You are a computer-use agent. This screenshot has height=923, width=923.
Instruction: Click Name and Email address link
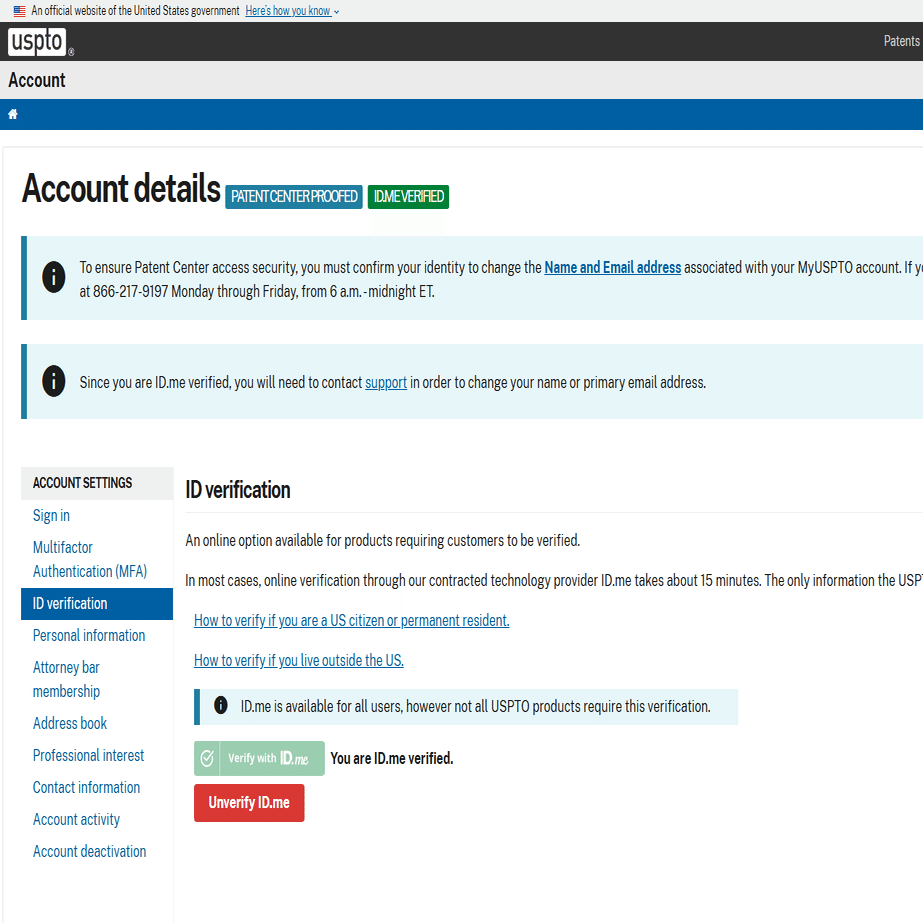click(x=613, y=267)
